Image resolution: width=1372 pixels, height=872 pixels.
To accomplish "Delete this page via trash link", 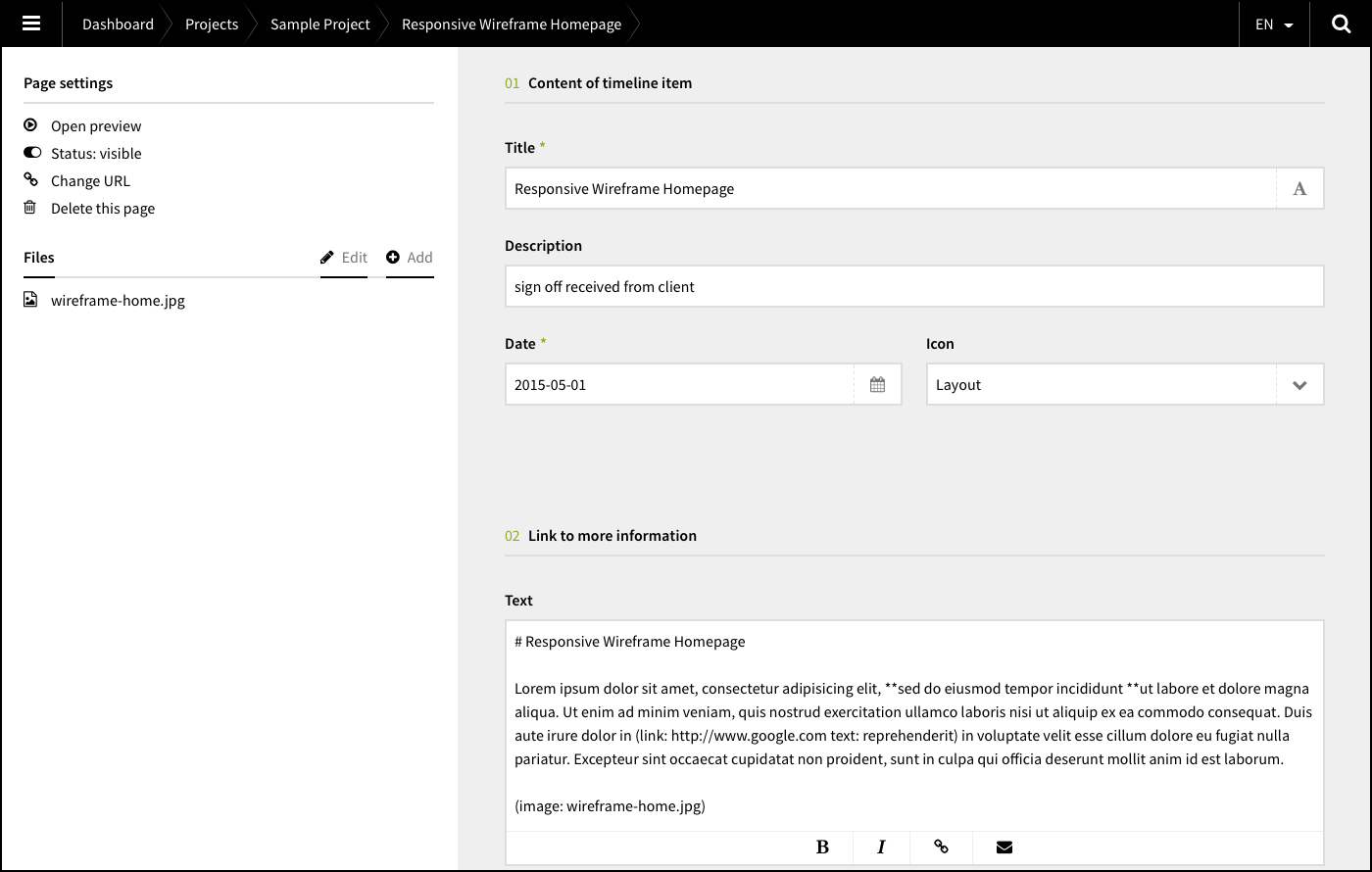I will click(x=102, y=209).
